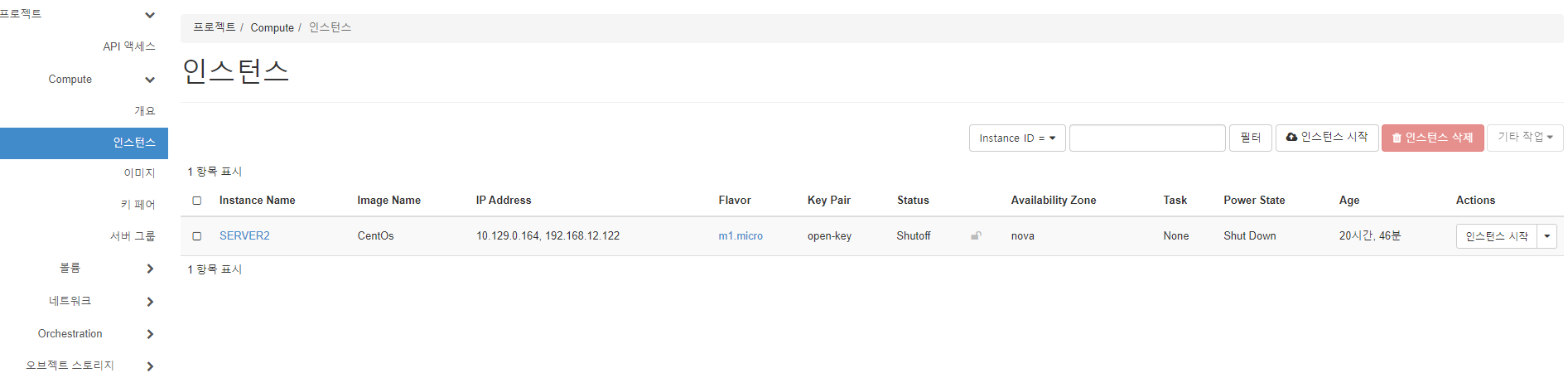Screen dimensions: 1568x378
Task: Click the 오브젝트 스토리지 sidebar label
Action: click(70, 366)
